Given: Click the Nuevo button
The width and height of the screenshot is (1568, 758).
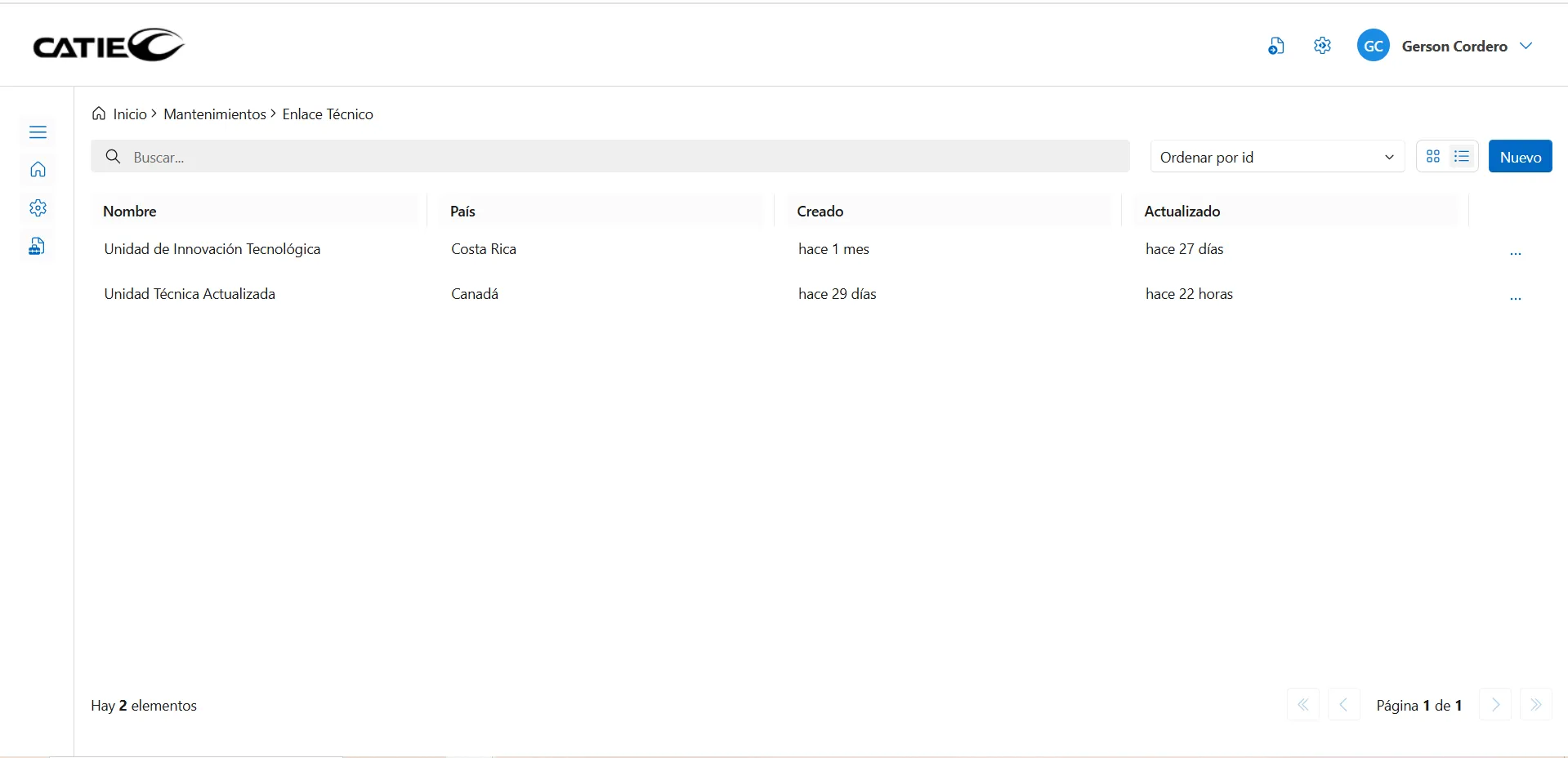Looking at the screenshot, I should (1520, 157).
